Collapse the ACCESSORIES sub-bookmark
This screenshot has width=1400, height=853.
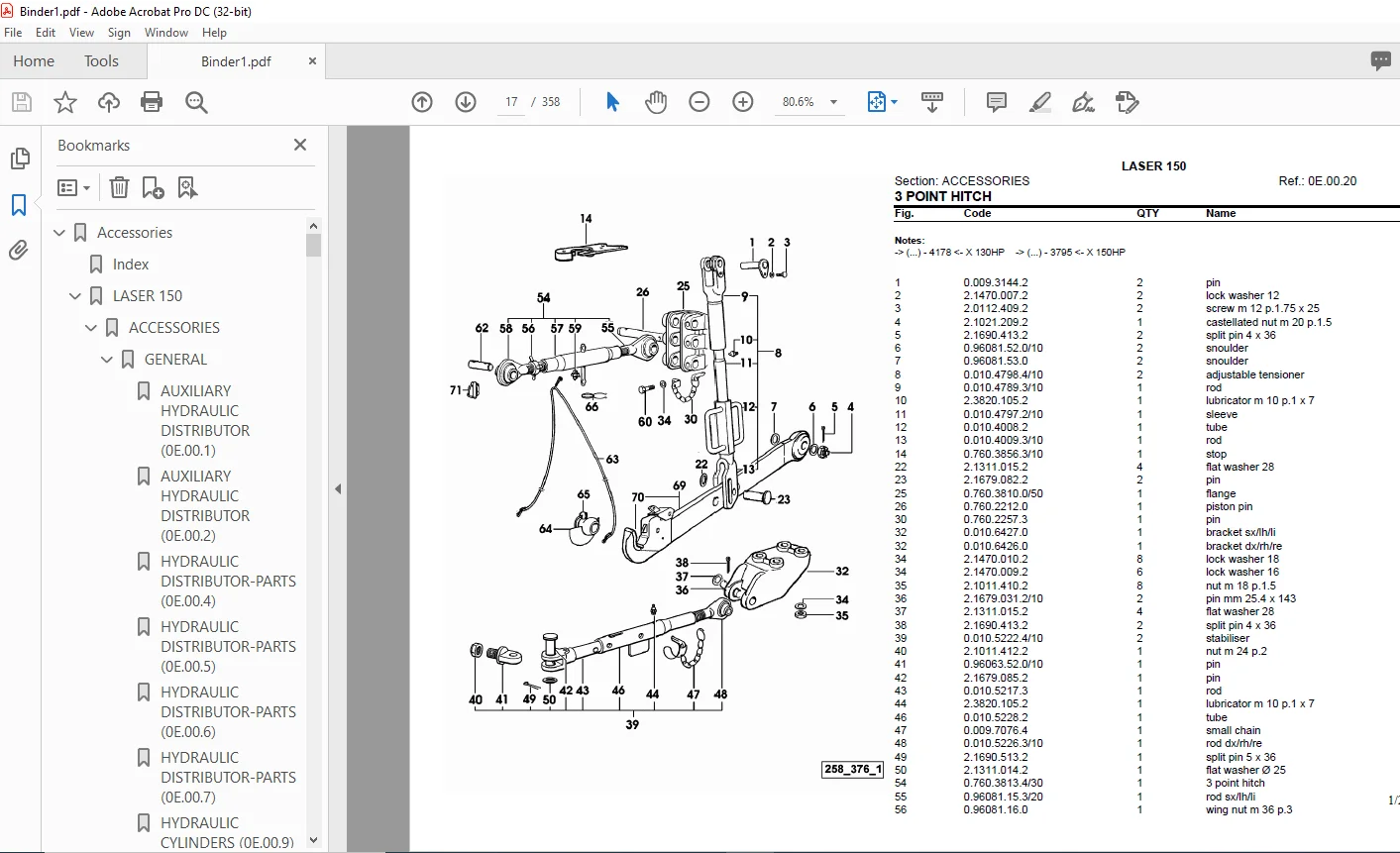91,328
